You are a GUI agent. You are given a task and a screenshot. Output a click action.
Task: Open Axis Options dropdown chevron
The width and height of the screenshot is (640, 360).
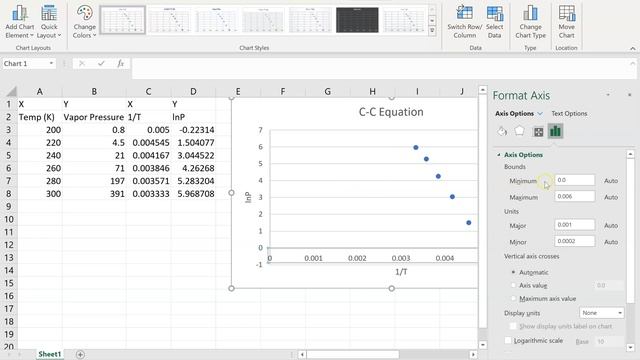(x=540, y=113)
